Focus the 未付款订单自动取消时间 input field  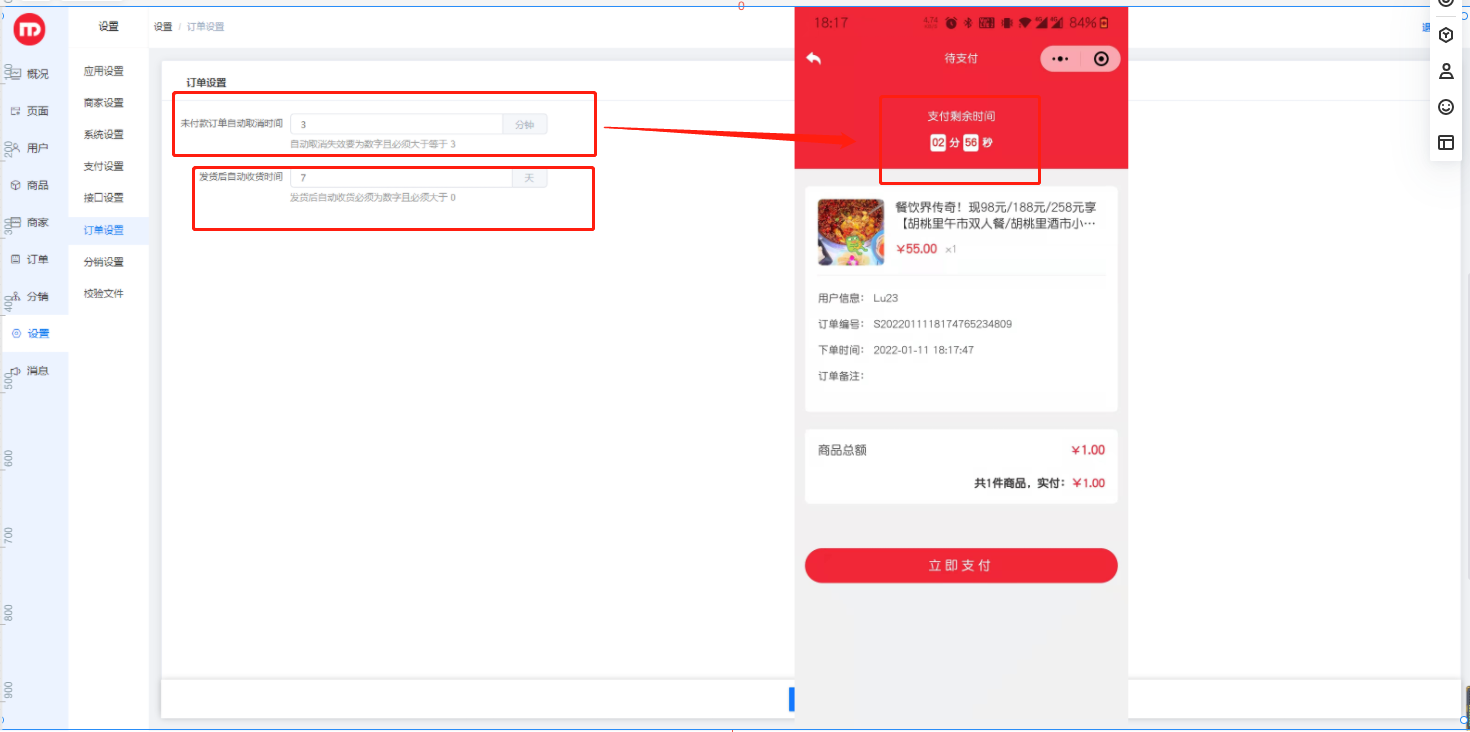point(396,124)
